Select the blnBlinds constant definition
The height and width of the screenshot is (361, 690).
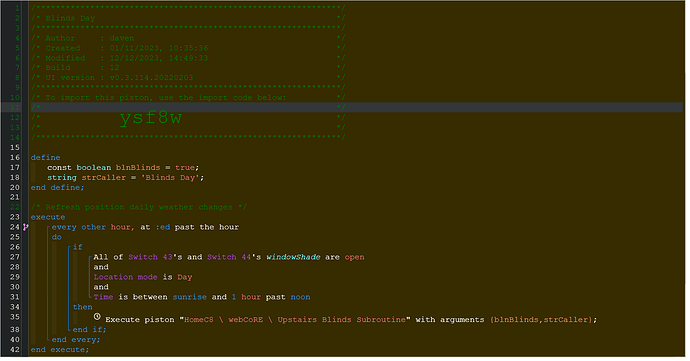coord(123,168)
